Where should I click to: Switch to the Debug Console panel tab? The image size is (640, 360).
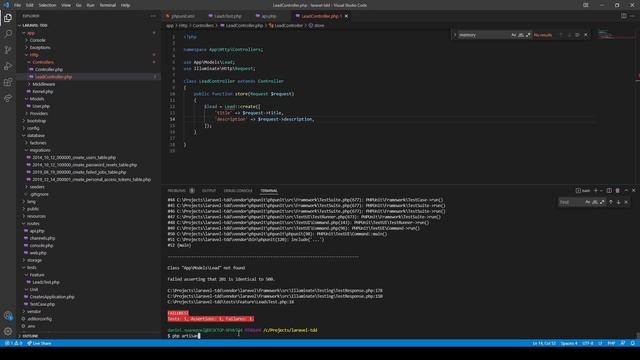click(x=238, y=191)
